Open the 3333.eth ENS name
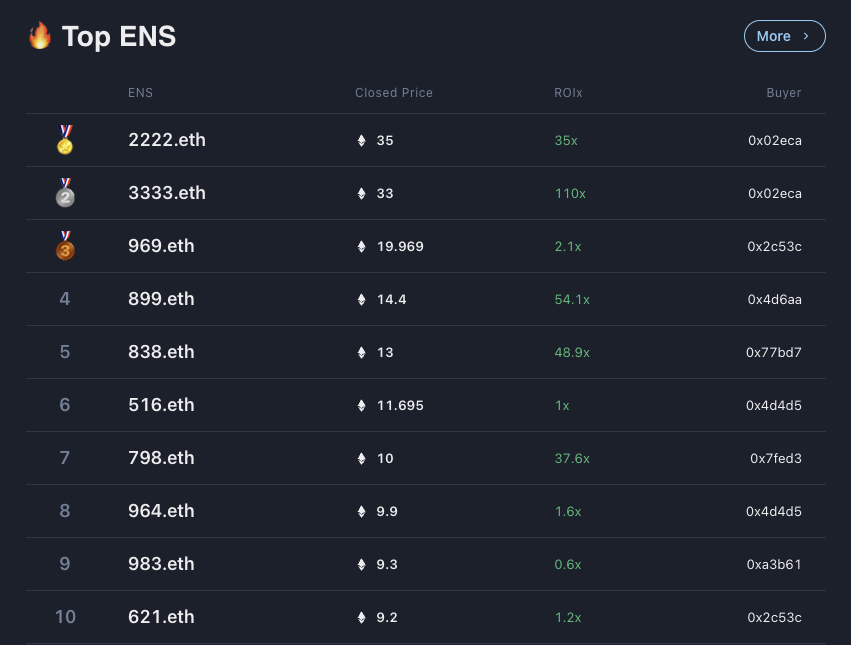The image size is (851, 645). (167, 193)
